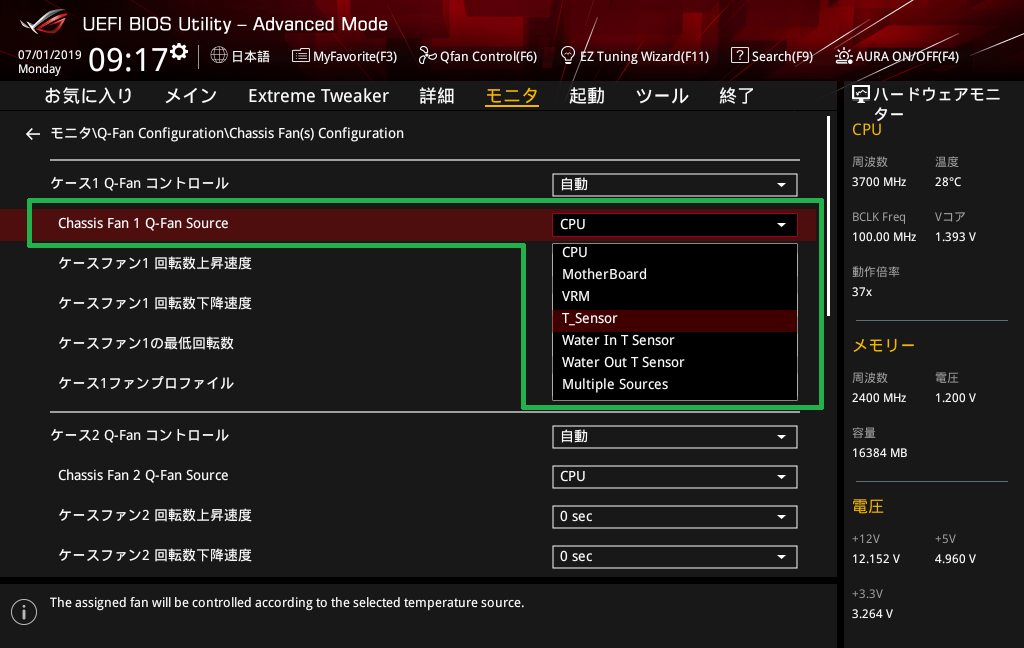This screenshot has width=1024, height=648.
Task: Click the settings list scrollbar
Action: pos(828,216)
